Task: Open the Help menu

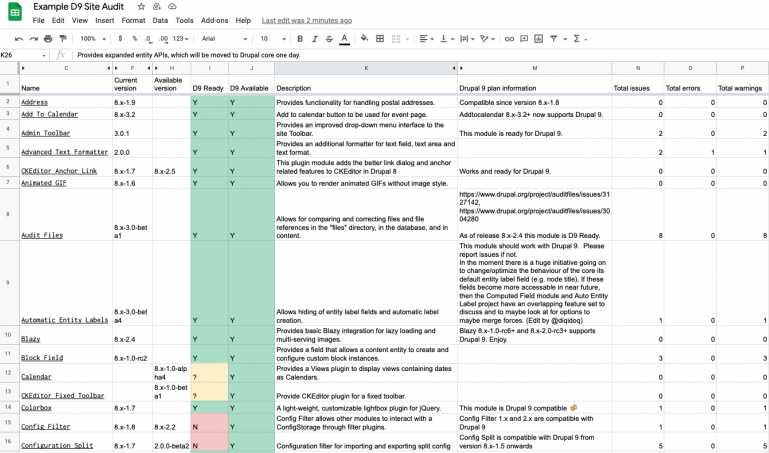Action: [243, 21]
